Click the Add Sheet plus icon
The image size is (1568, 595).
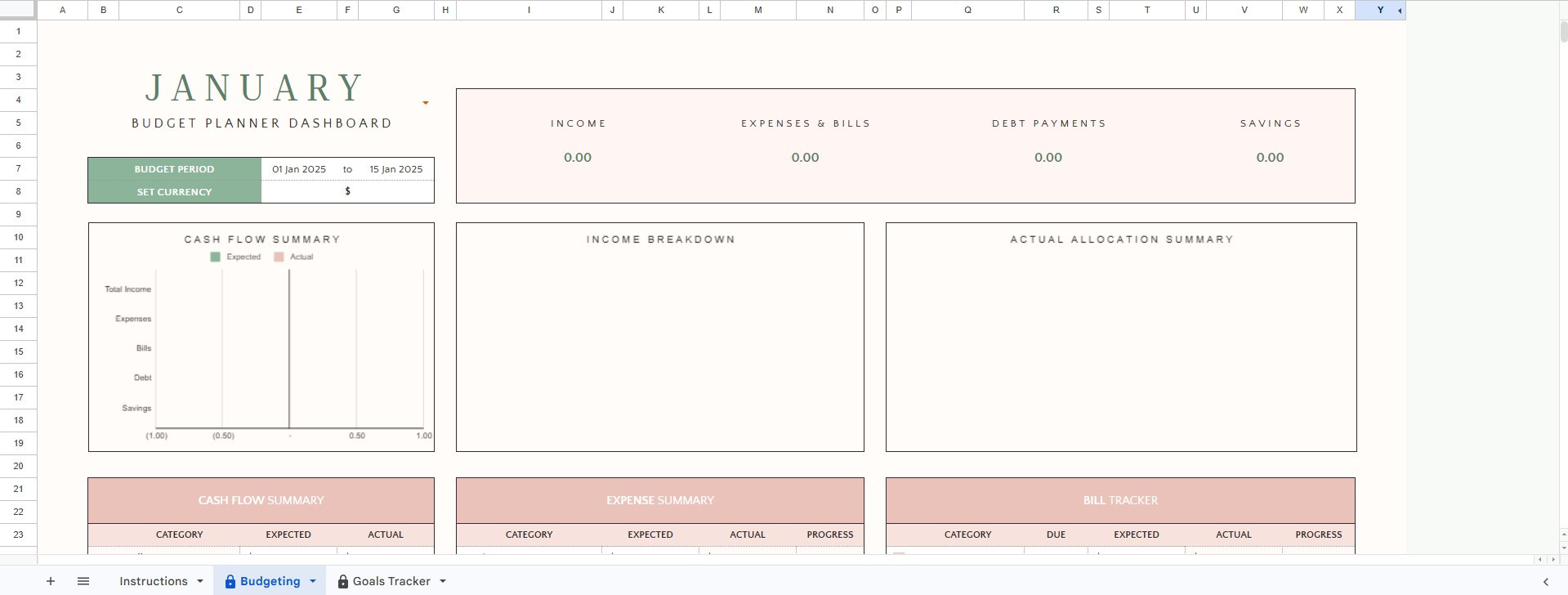tap(51, 581)
